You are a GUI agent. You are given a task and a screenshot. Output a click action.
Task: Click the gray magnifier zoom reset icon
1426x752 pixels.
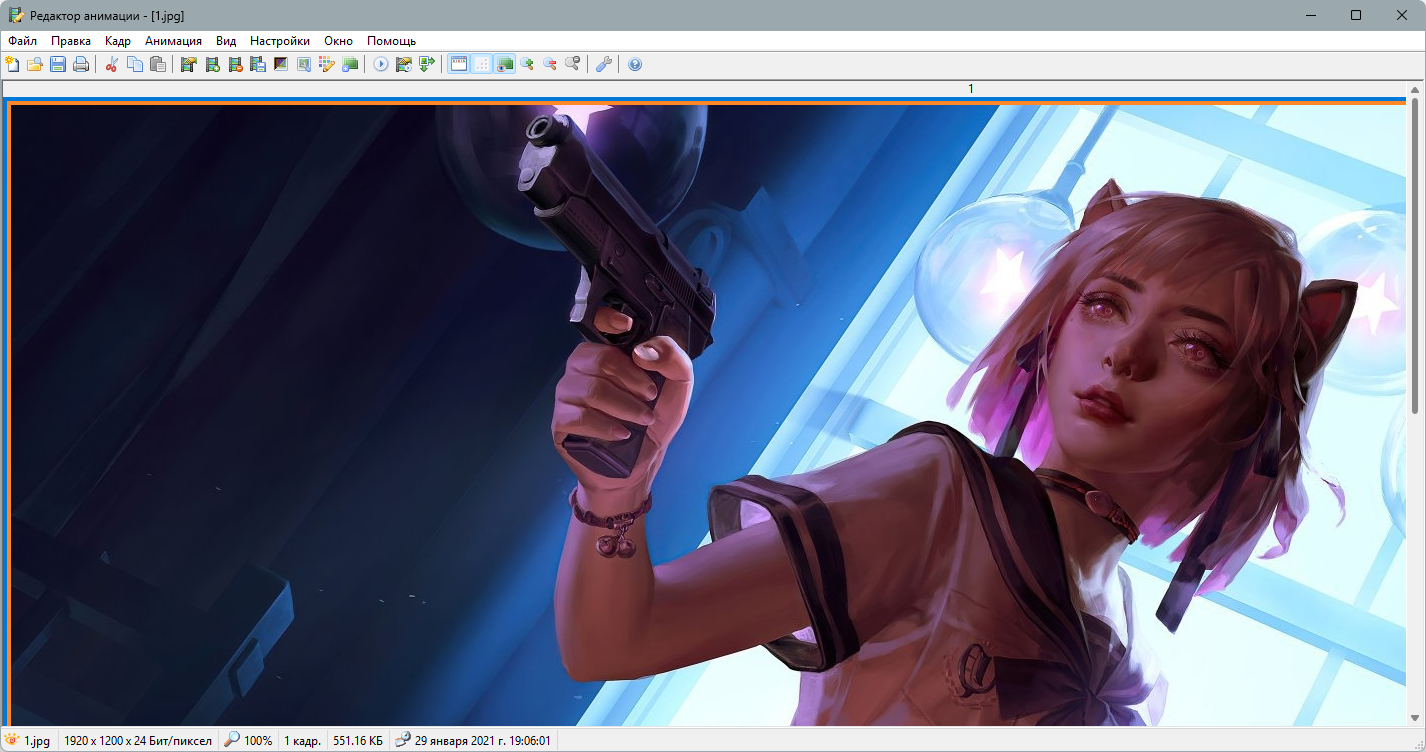[x=573, y=64]
